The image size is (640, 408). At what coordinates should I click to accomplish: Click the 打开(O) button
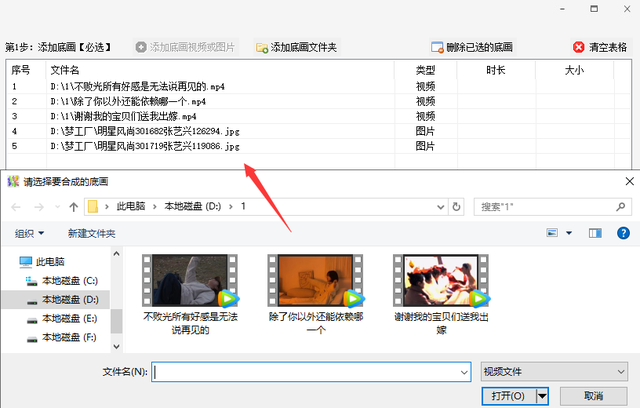click(x=508, y=396)
